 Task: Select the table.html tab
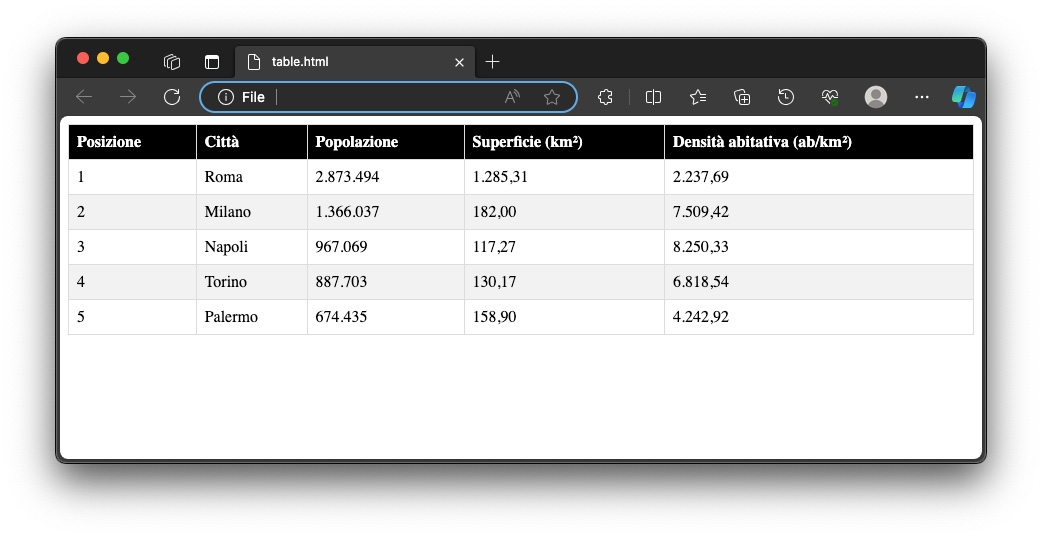[340, 62]
